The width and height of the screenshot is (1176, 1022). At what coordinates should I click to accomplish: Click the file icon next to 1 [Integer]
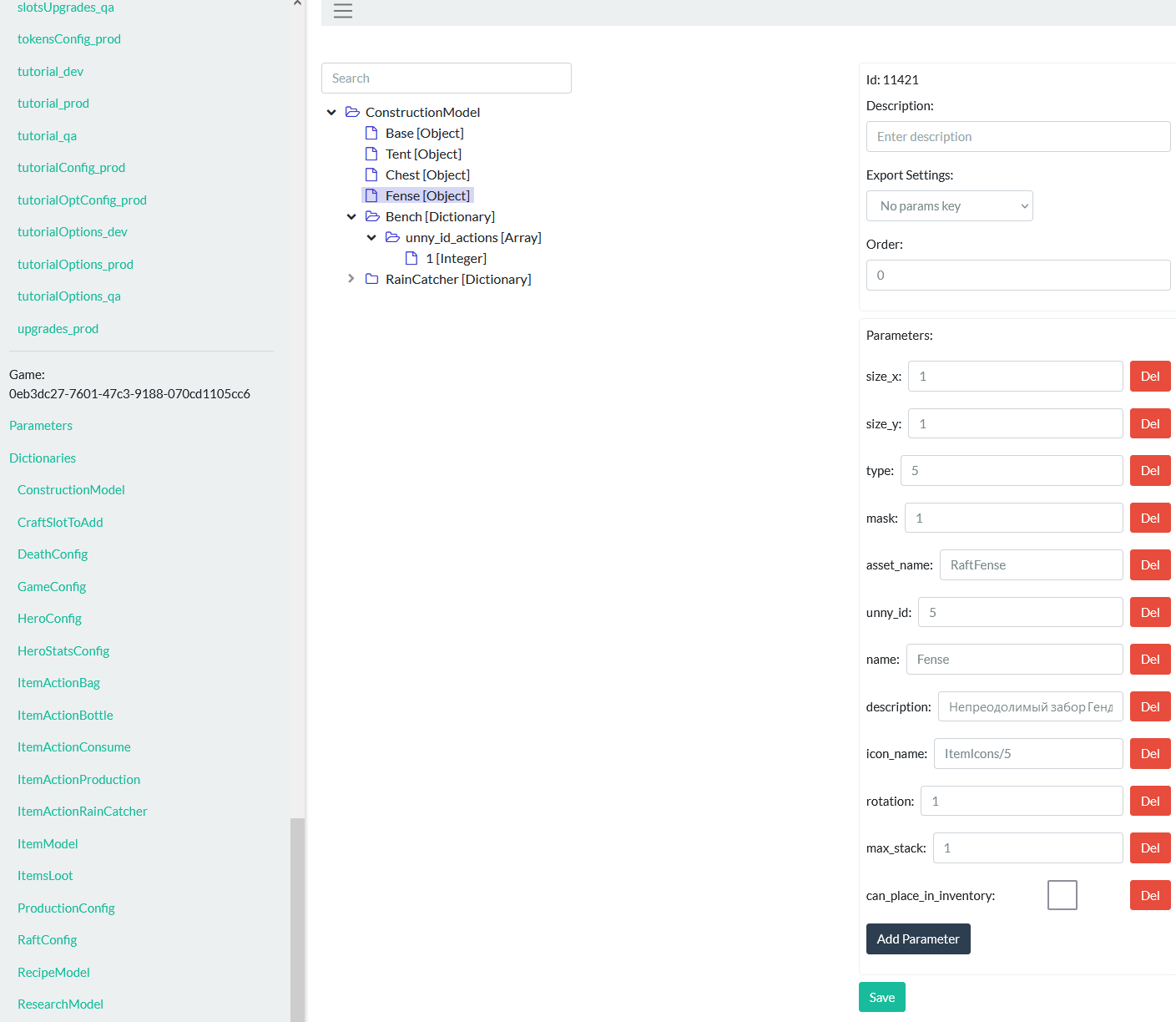pos(411,258)
